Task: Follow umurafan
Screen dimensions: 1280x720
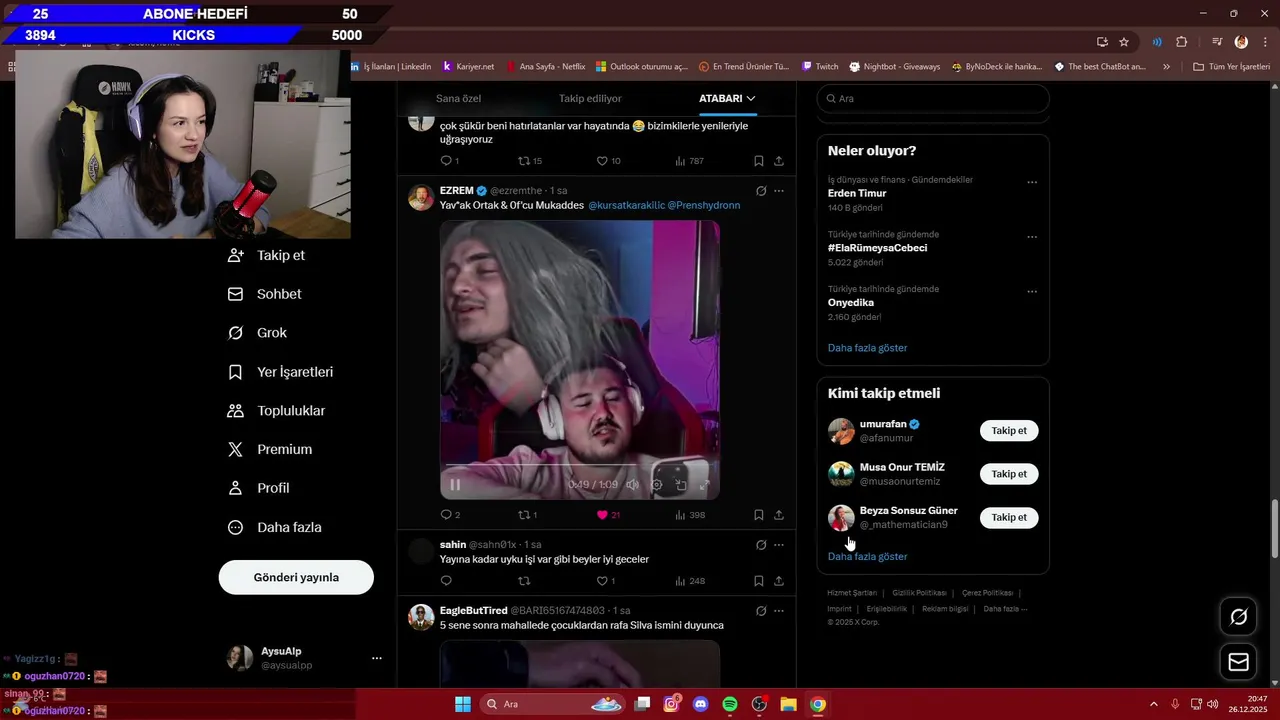Action: [x=1009, y=431]
